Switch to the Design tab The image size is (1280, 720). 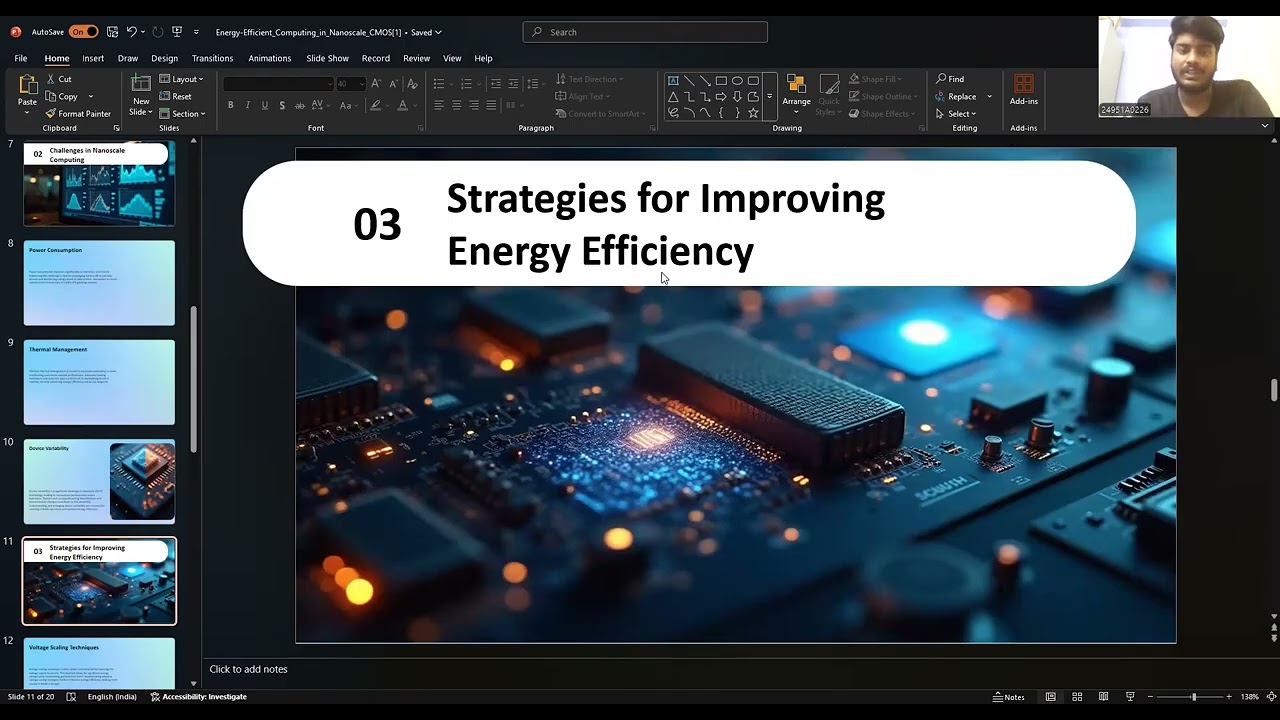point(164,58)
